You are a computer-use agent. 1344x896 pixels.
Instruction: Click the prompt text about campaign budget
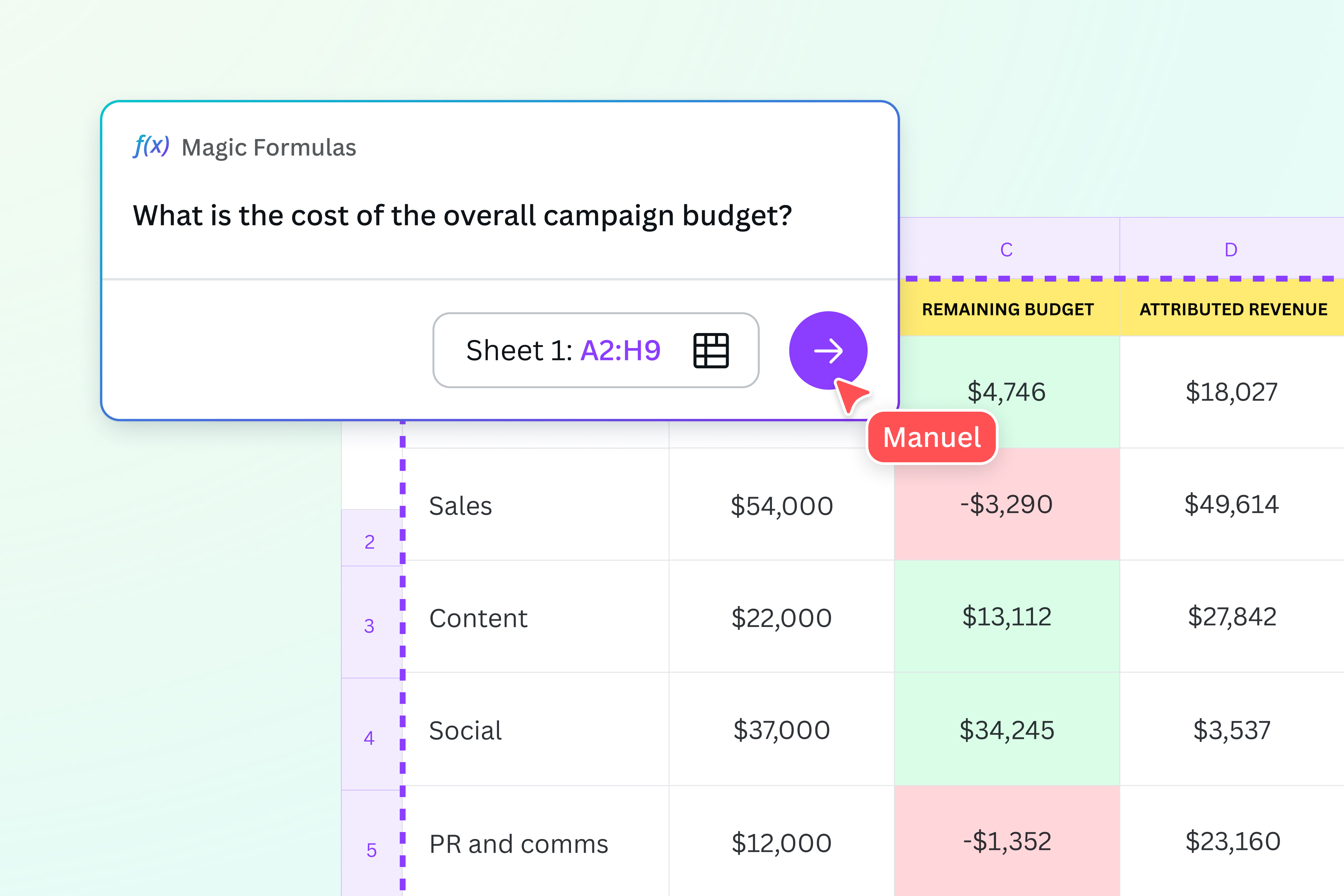click(462, 216)
